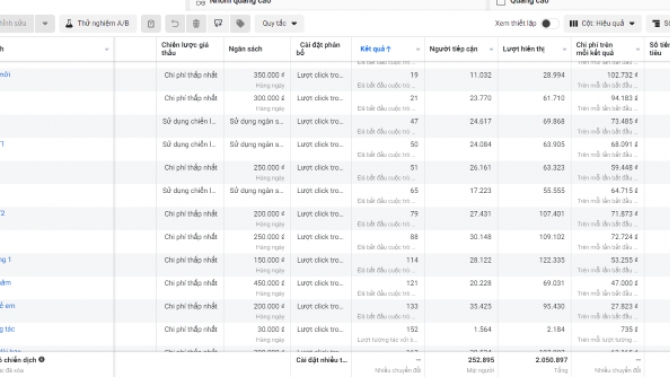Click info icon next to 'chiến dịch' footer

pos(41,359)
